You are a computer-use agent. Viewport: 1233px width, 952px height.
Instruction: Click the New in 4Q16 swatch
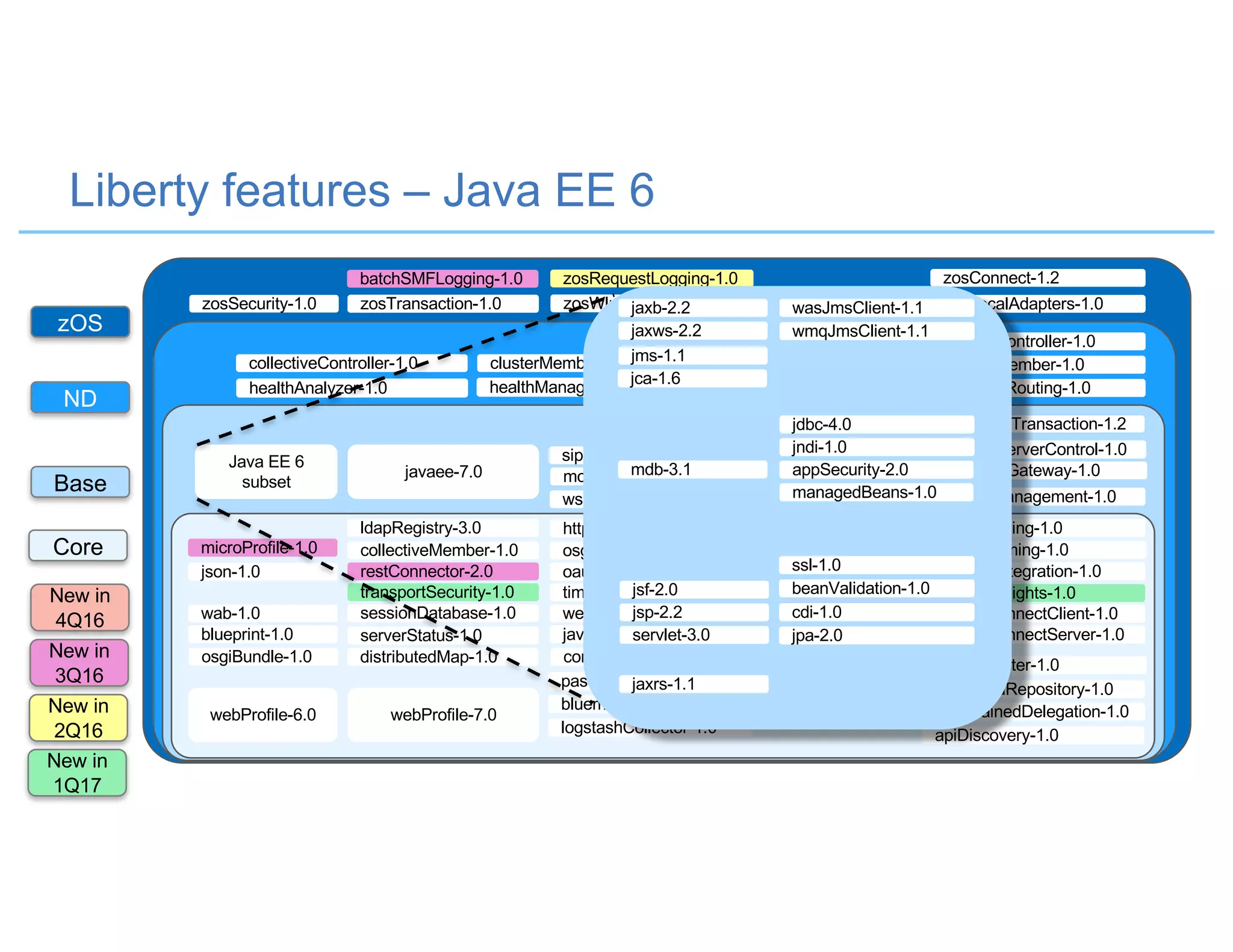click(80, 607)
